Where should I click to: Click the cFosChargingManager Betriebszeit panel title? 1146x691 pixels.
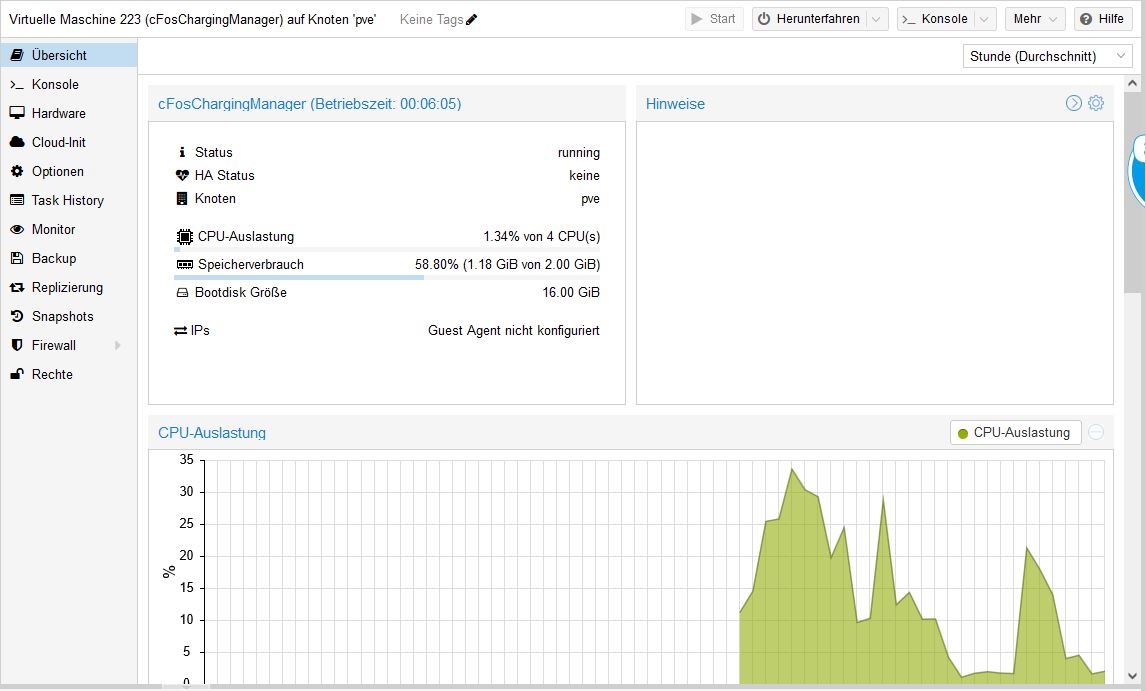click(310, 104)
